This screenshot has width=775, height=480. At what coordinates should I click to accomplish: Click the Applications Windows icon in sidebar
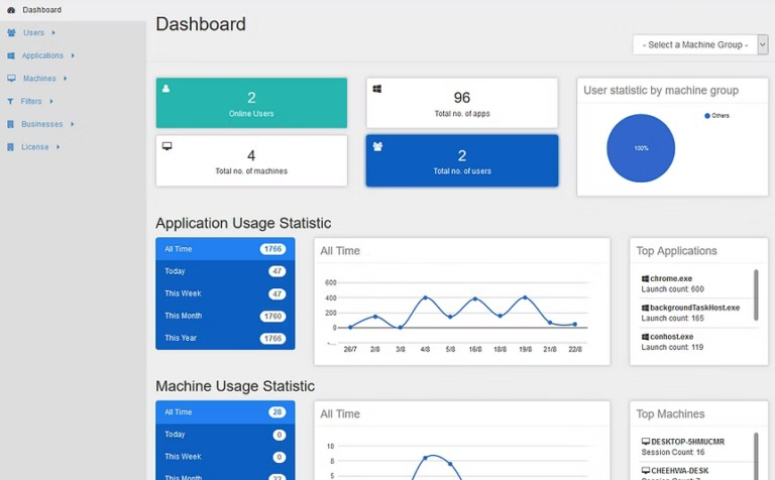11,56
